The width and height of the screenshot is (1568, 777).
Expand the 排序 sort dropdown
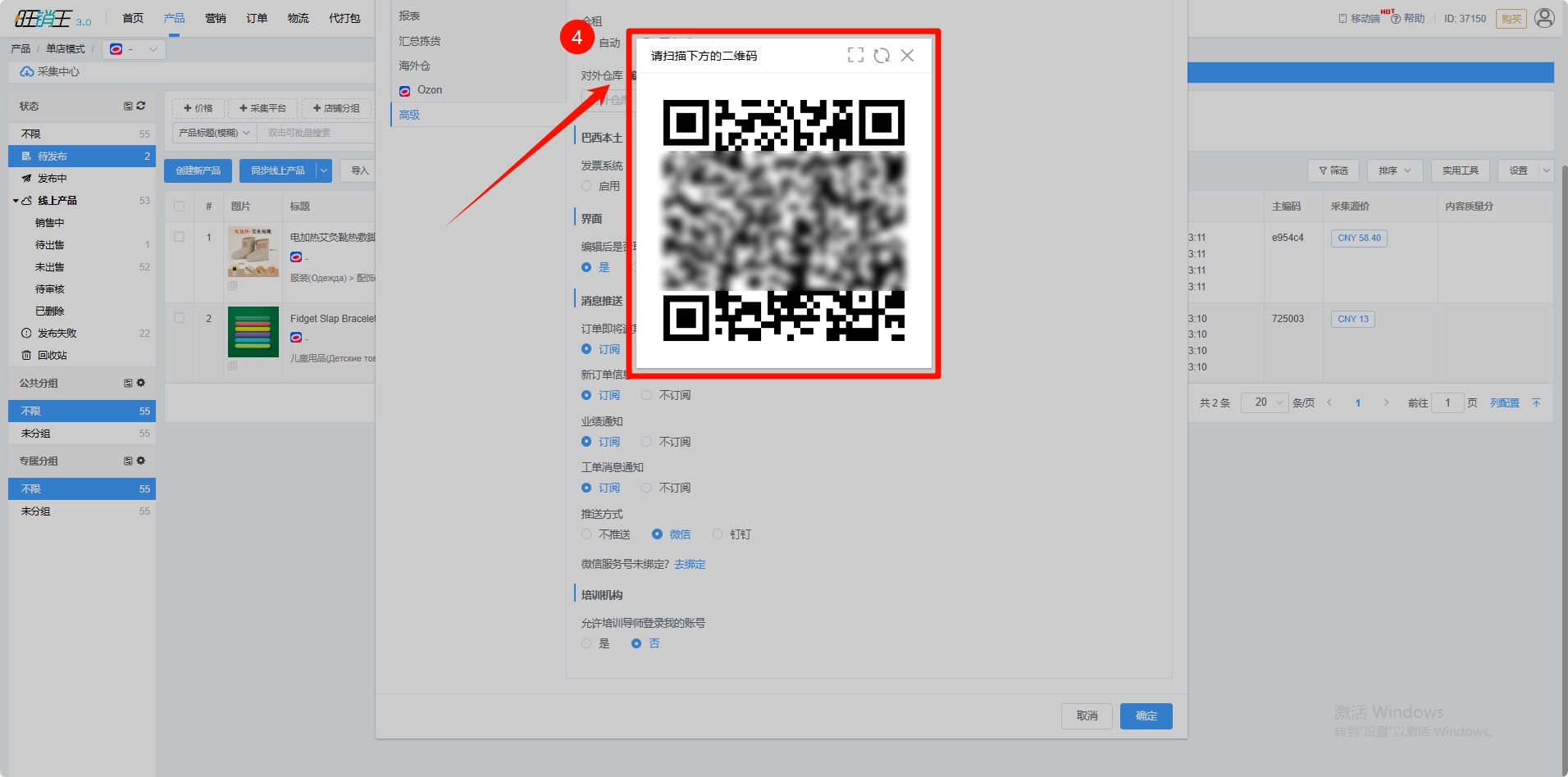point(1394,170)
